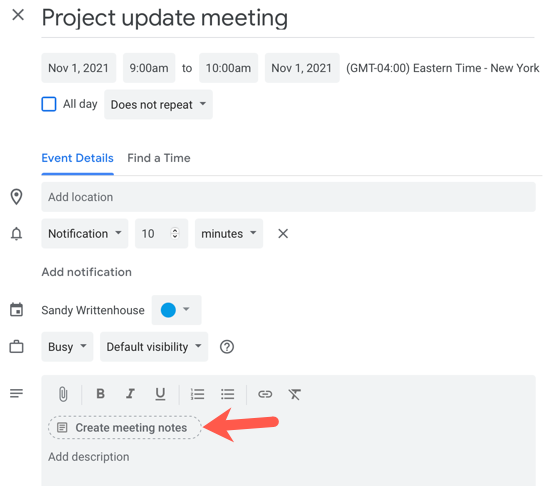Click the visibility help question mark icon
This screenshot has width=546, height=486.
227,347
